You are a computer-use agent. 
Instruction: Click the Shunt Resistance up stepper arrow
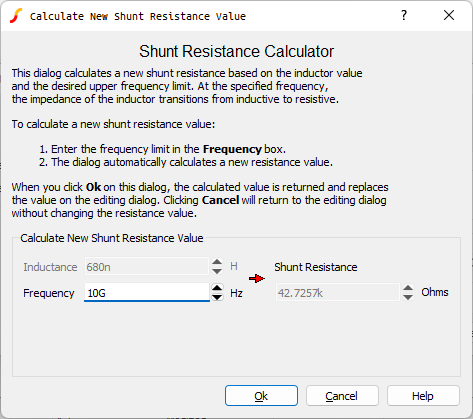(408, 288)
